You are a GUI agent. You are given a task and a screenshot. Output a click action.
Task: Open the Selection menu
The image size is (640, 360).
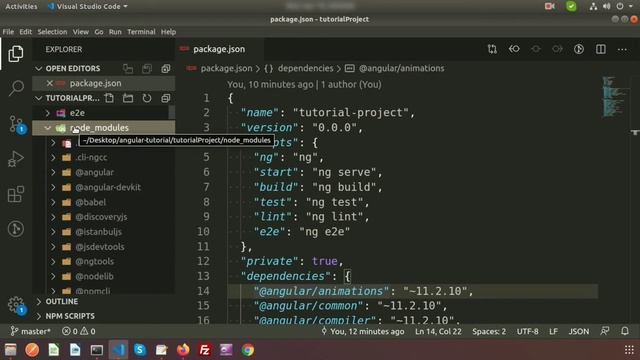[x=52, y=32]
